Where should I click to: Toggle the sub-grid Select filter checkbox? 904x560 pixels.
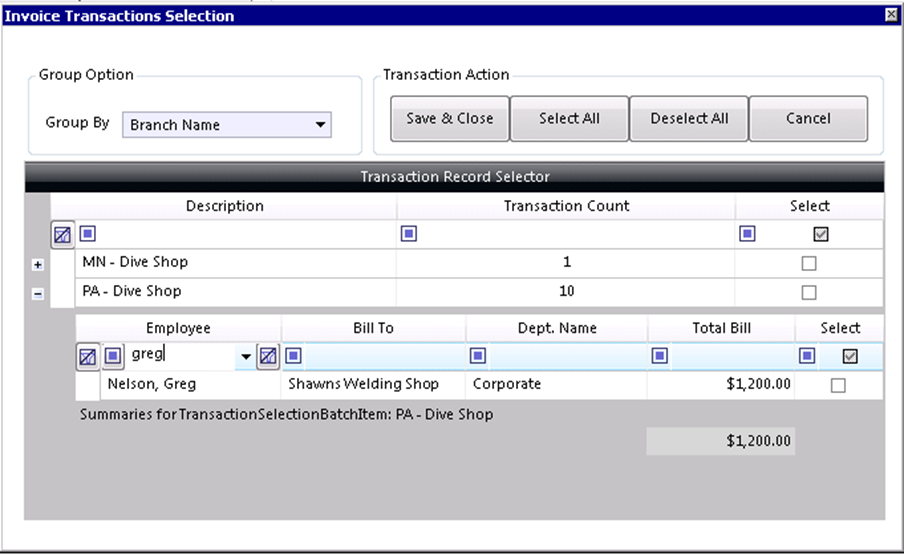click(850, 356)
